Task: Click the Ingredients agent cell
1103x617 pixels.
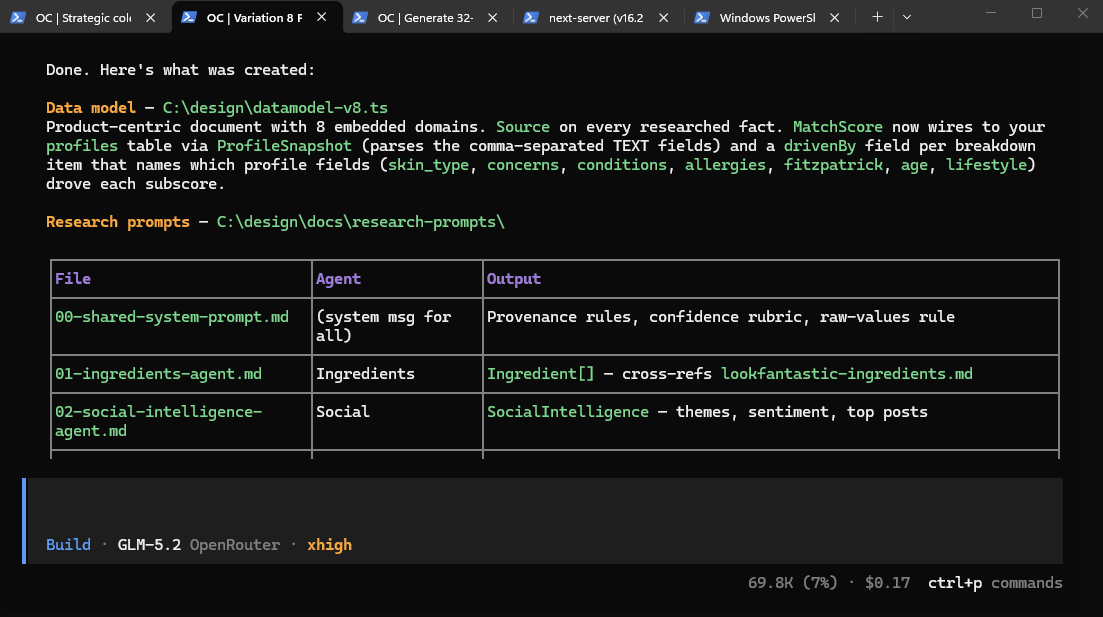Action: tap(365, 374)
